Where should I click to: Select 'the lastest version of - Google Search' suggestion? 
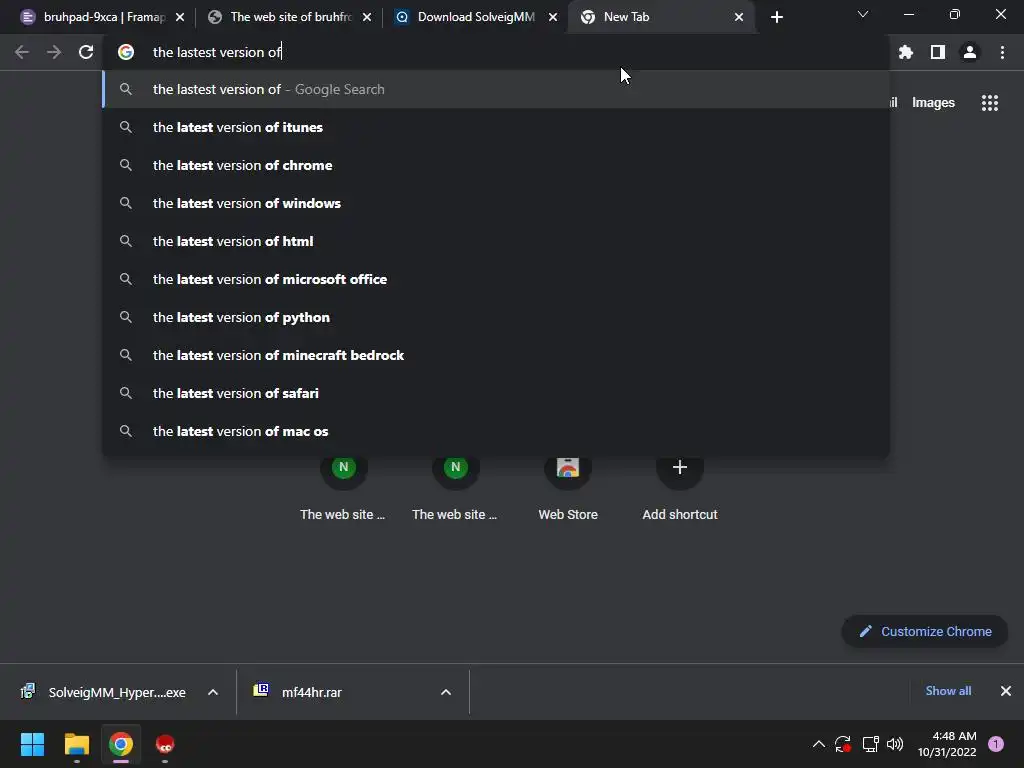click(x=496, y=89)
